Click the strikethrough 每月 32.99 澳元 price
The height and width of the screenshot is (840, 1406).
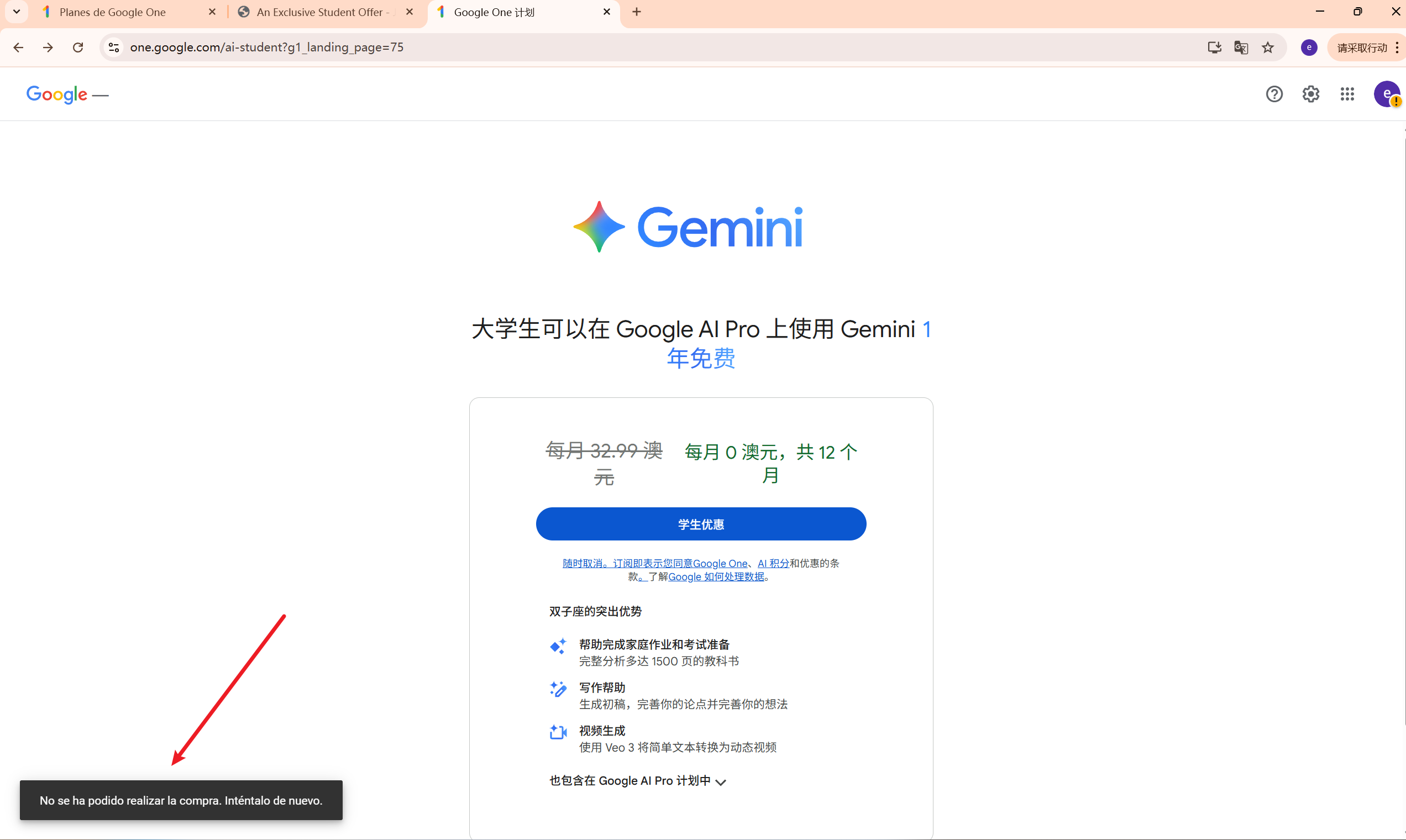tap(604, 464)
